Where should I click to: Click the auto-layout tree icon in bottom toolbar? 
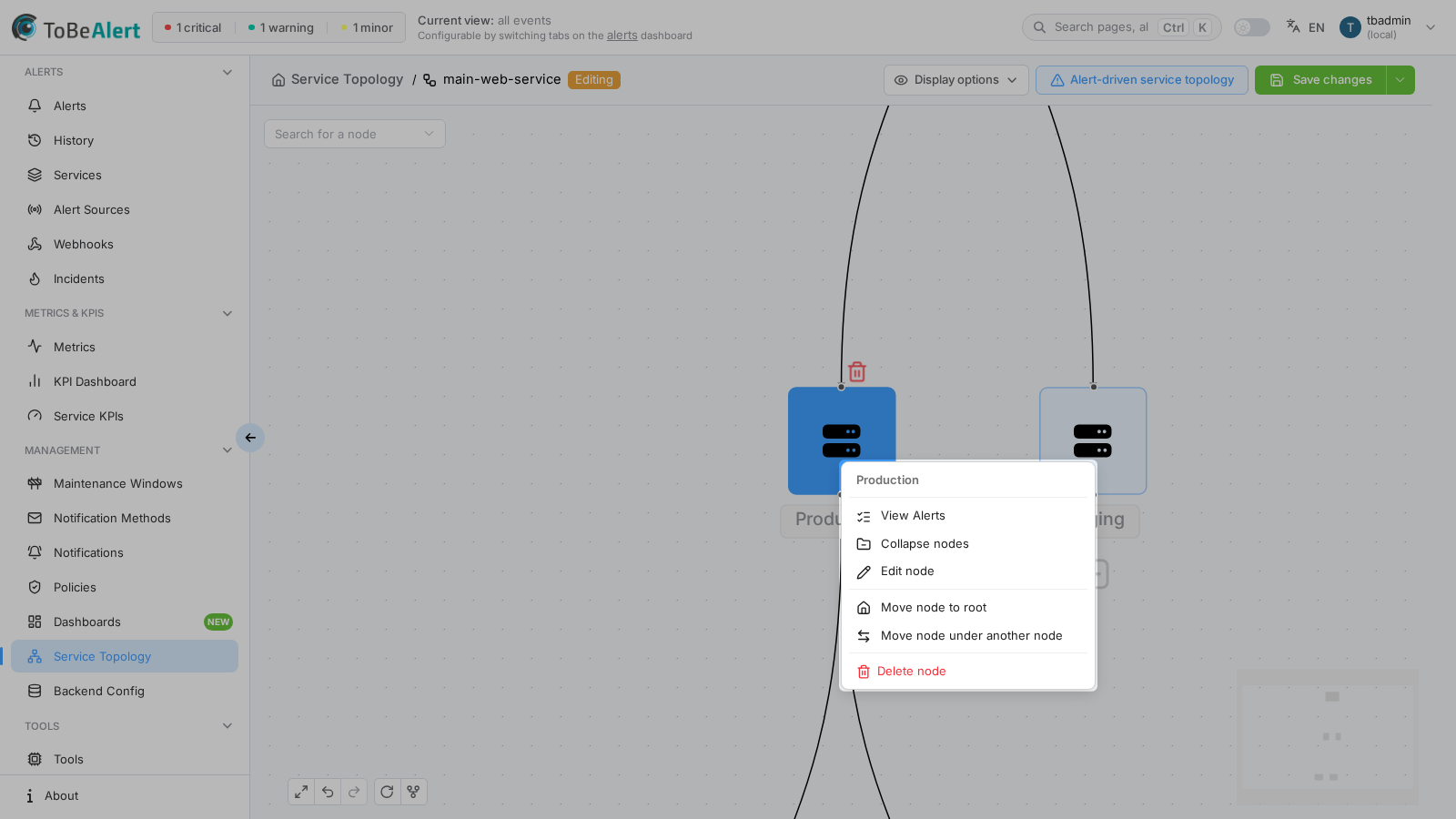pyautogui.click(x=413, y=792)
